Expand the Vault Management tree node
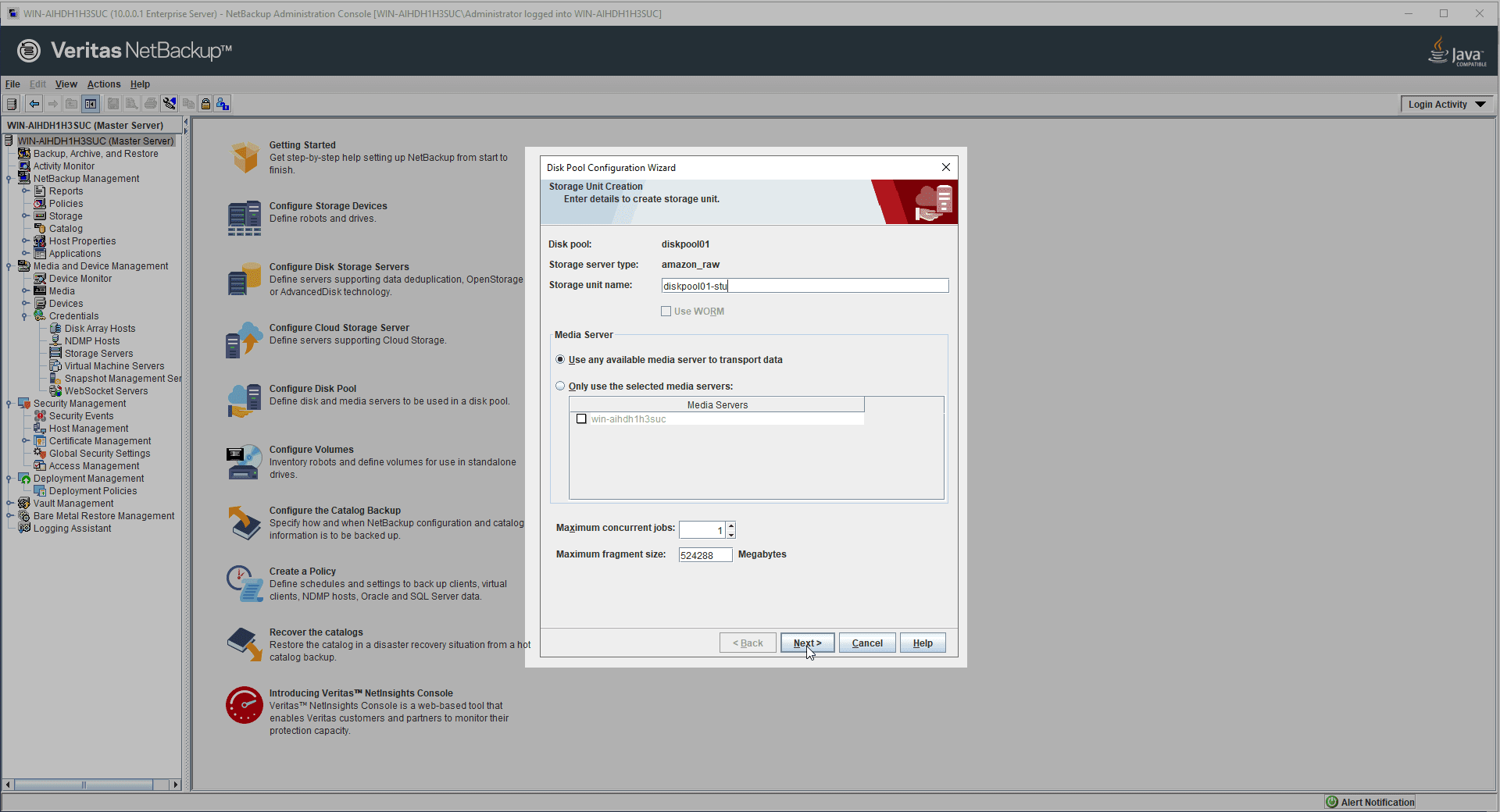 (x=9, y=504)
